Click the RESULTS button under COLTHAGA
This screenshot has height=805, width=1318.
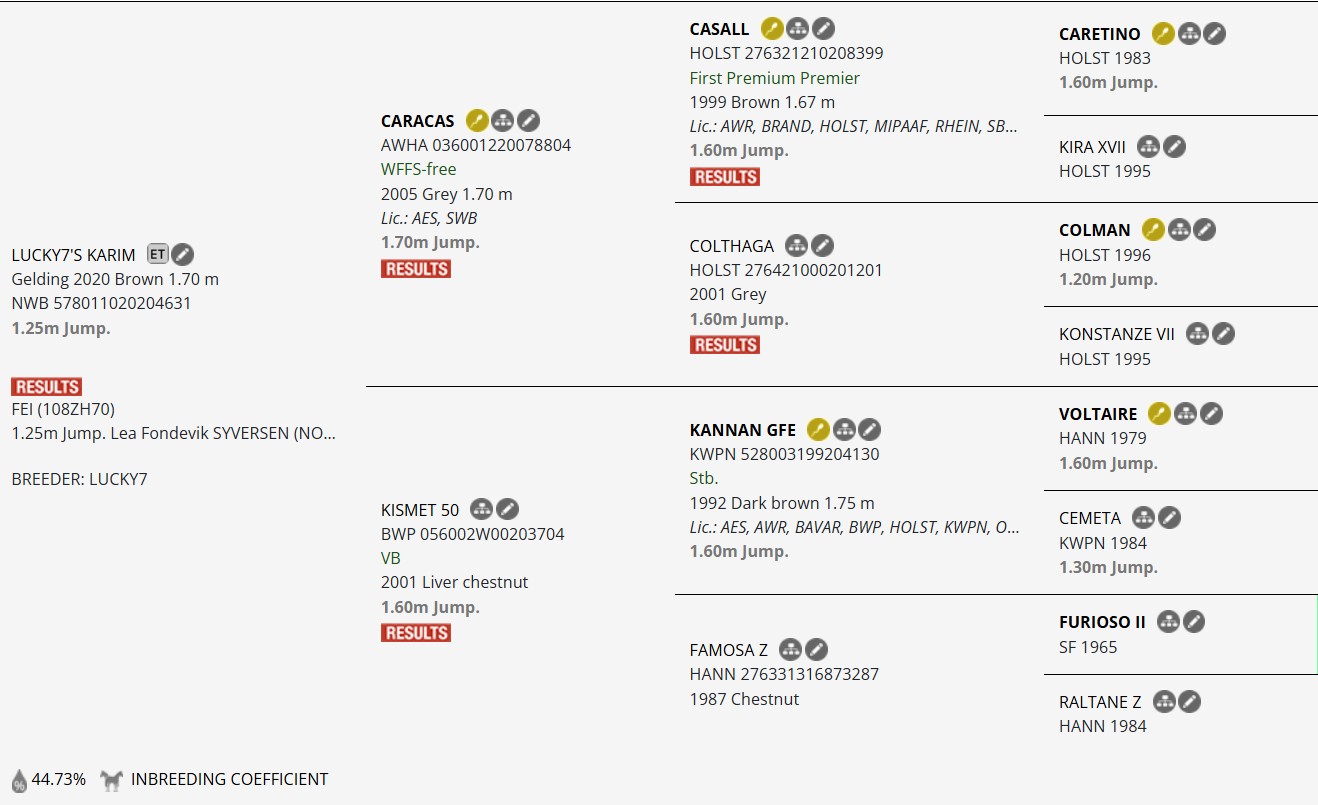click(x=724, y=345)
